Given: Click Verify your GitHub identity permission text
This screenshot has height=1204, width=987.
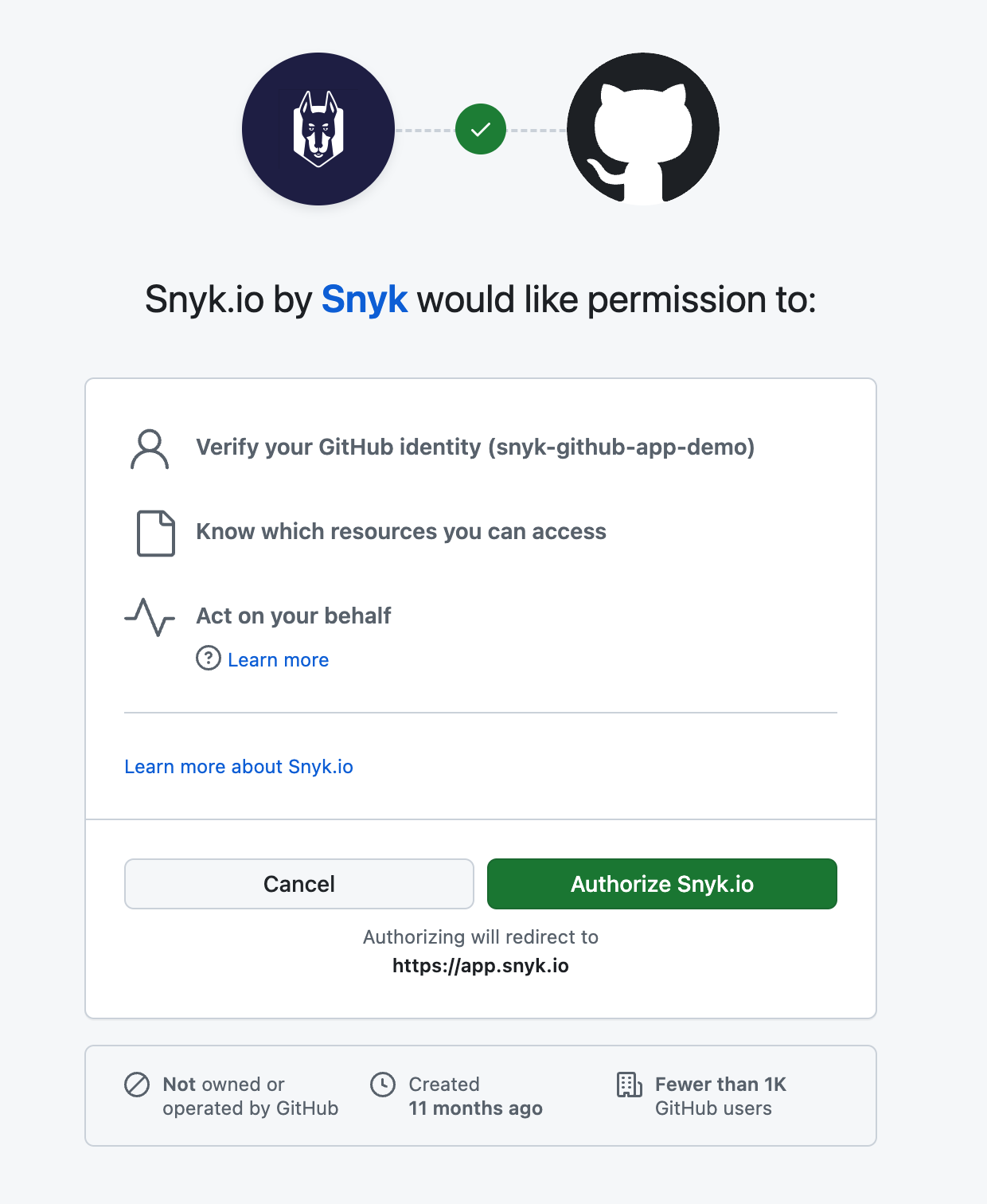Looking at the screenshot, I should 475,448.
